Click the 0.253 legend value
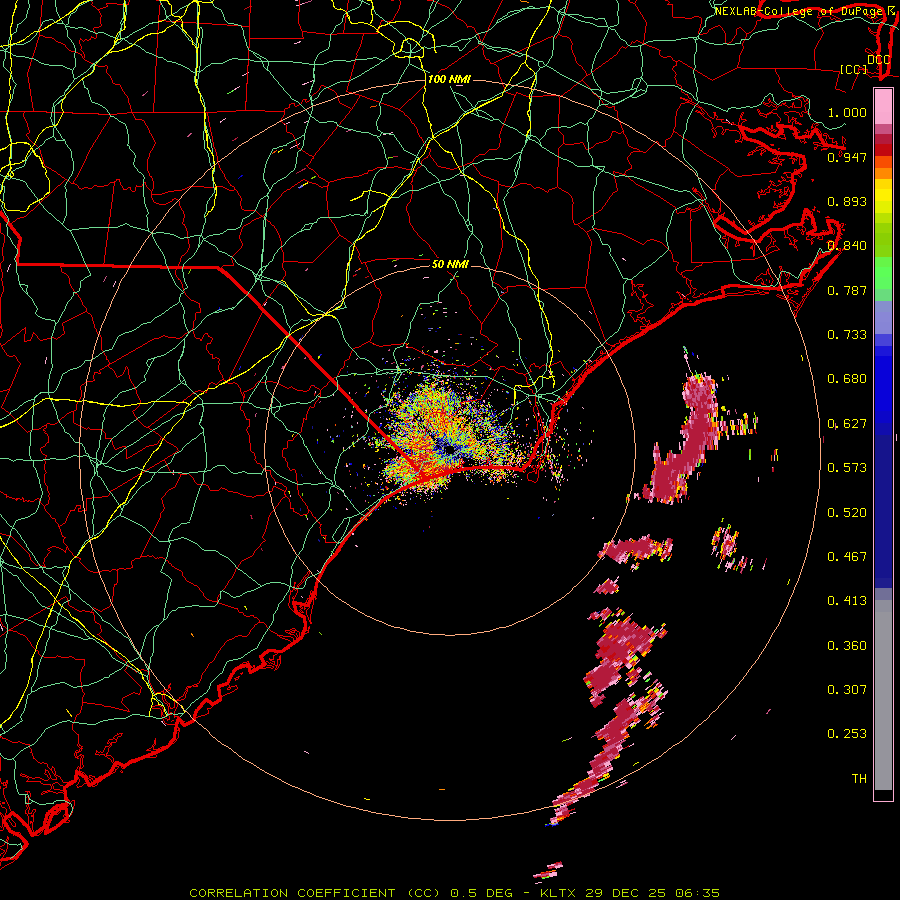The width and height of the screenshot is (900, 900). 847,734
